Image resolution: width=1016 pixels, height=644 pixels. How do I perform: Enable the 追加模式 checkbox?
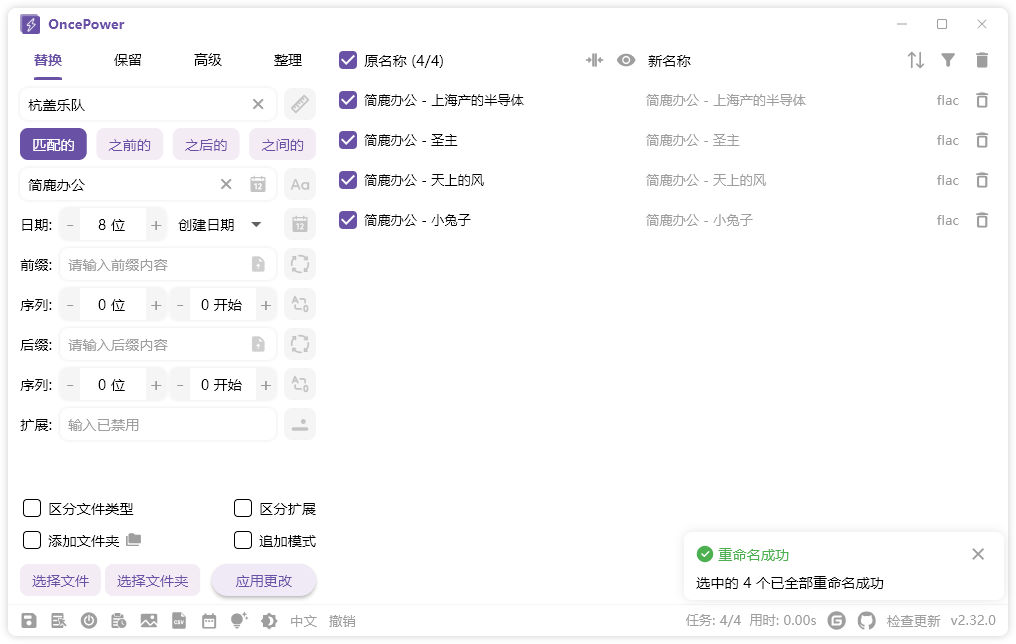(x=243, y=540)
